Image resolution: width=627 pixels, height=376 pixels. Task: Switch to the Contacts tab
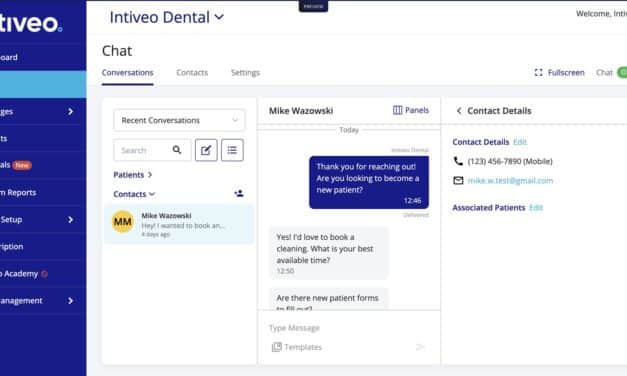point(192,73)
